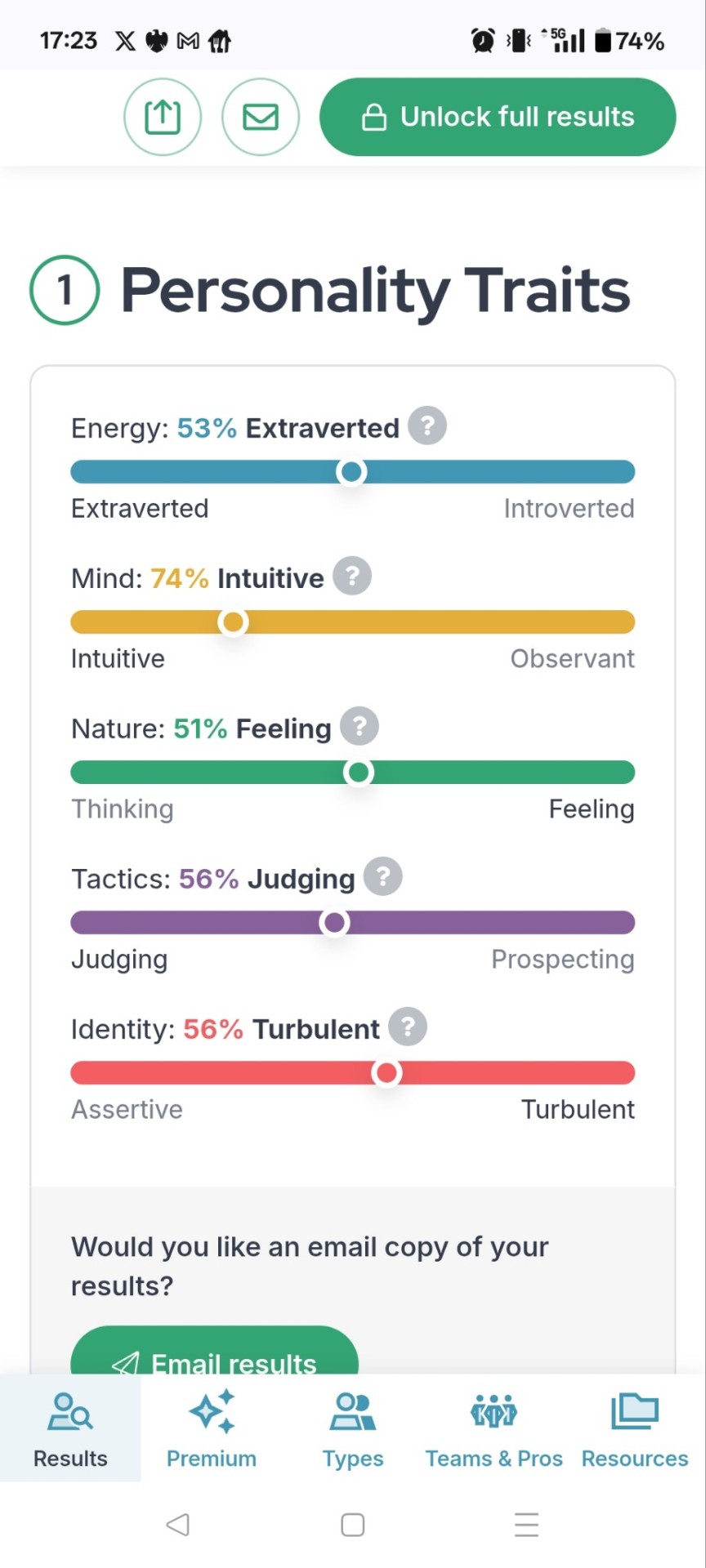Tap the Android home square icon
Screen dimensions: 706x1568
click(x=353, y=1525)
